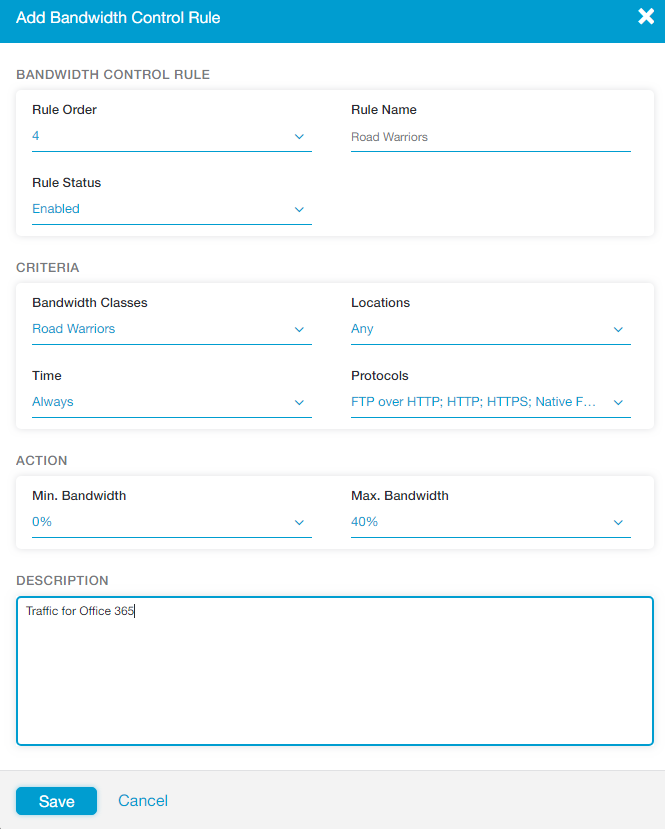Click the Rule Status chevron arrow
This screenshot has width=665, height=829.
(x=299, y=210)
